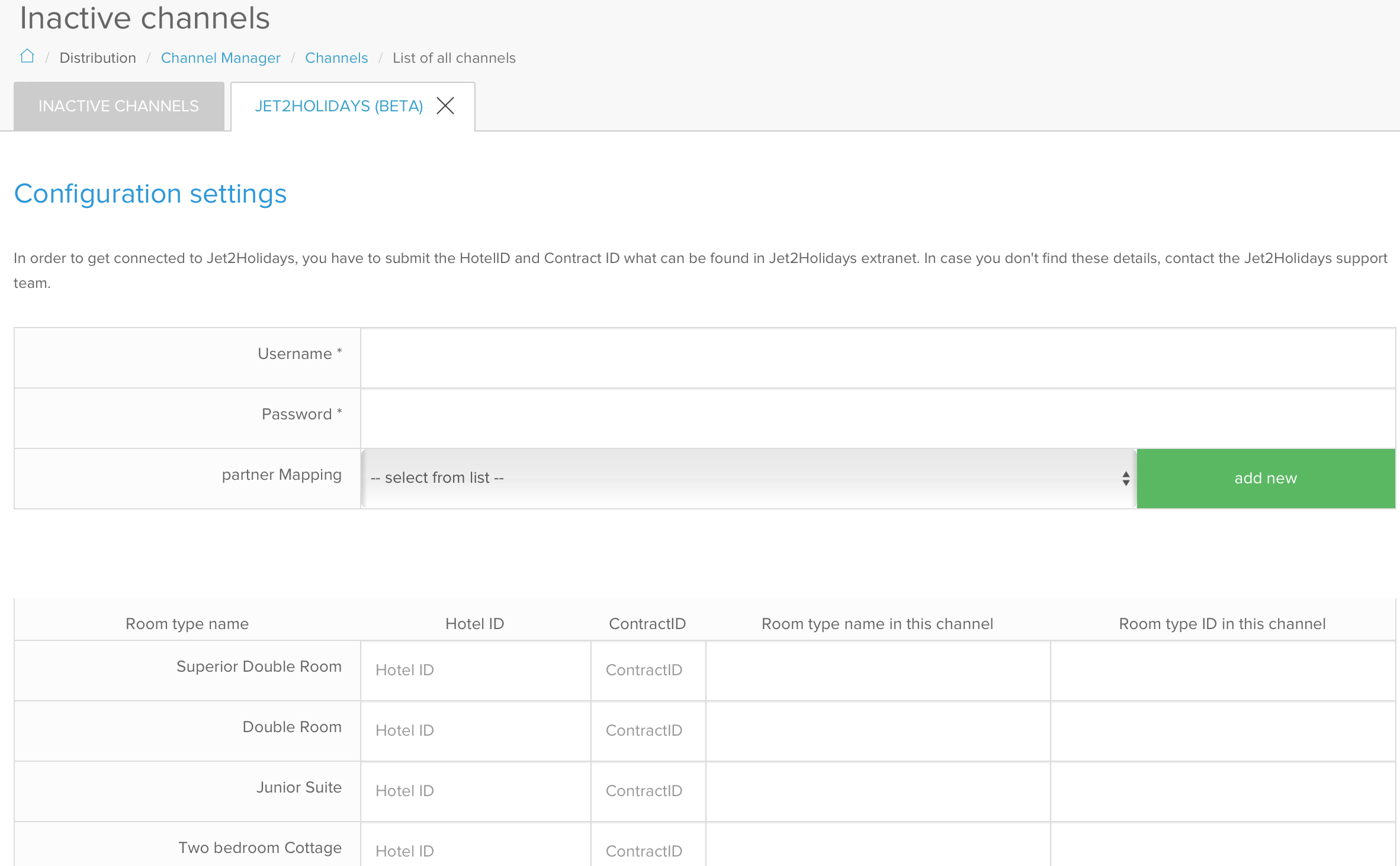
Task: Open the Channels breadcrumb link
Action: click(x=336, y=58)
